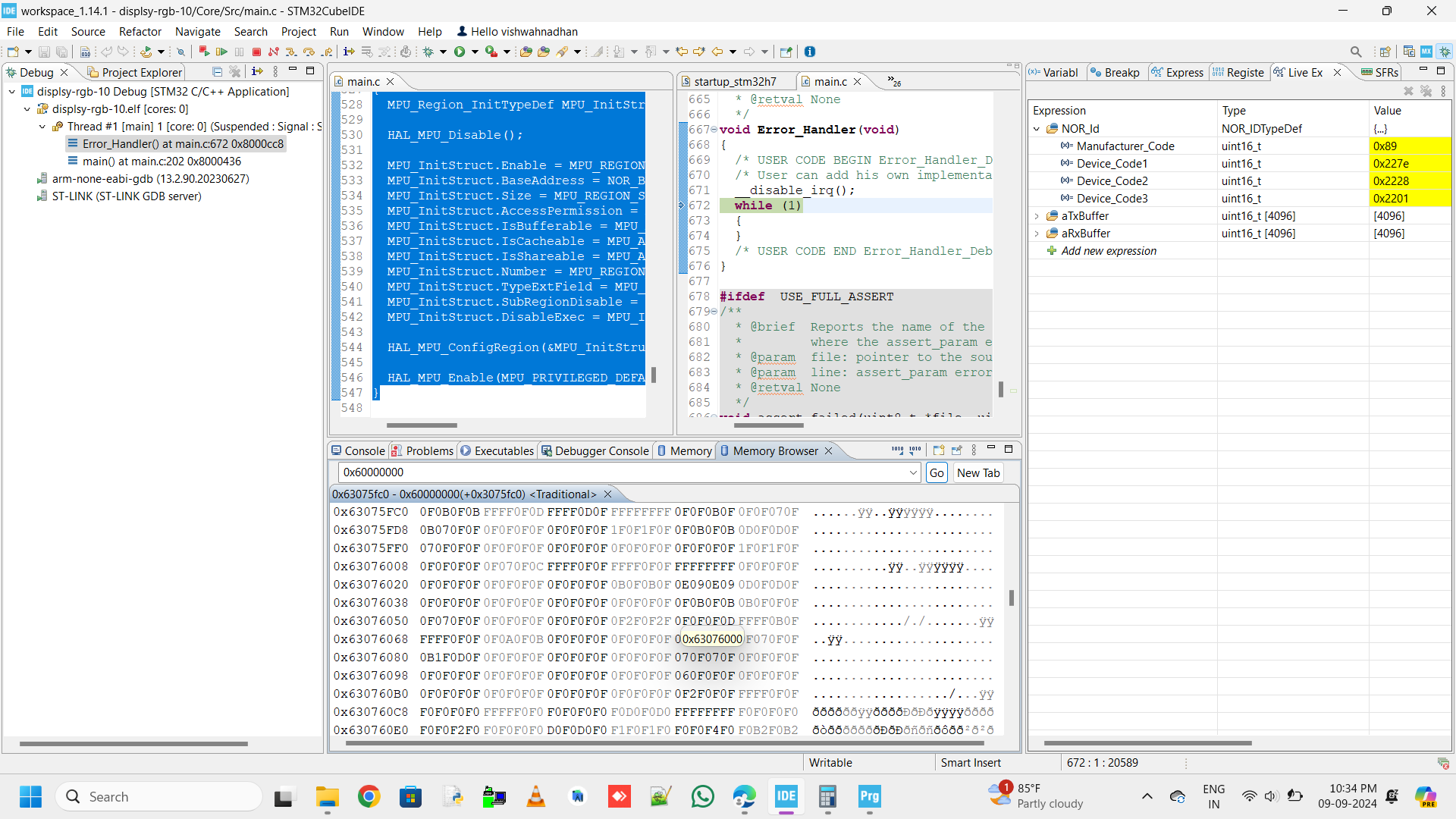The height and width of the screenshot is (819, 1456).
Task: Open the Source menu
Action: 88,31
